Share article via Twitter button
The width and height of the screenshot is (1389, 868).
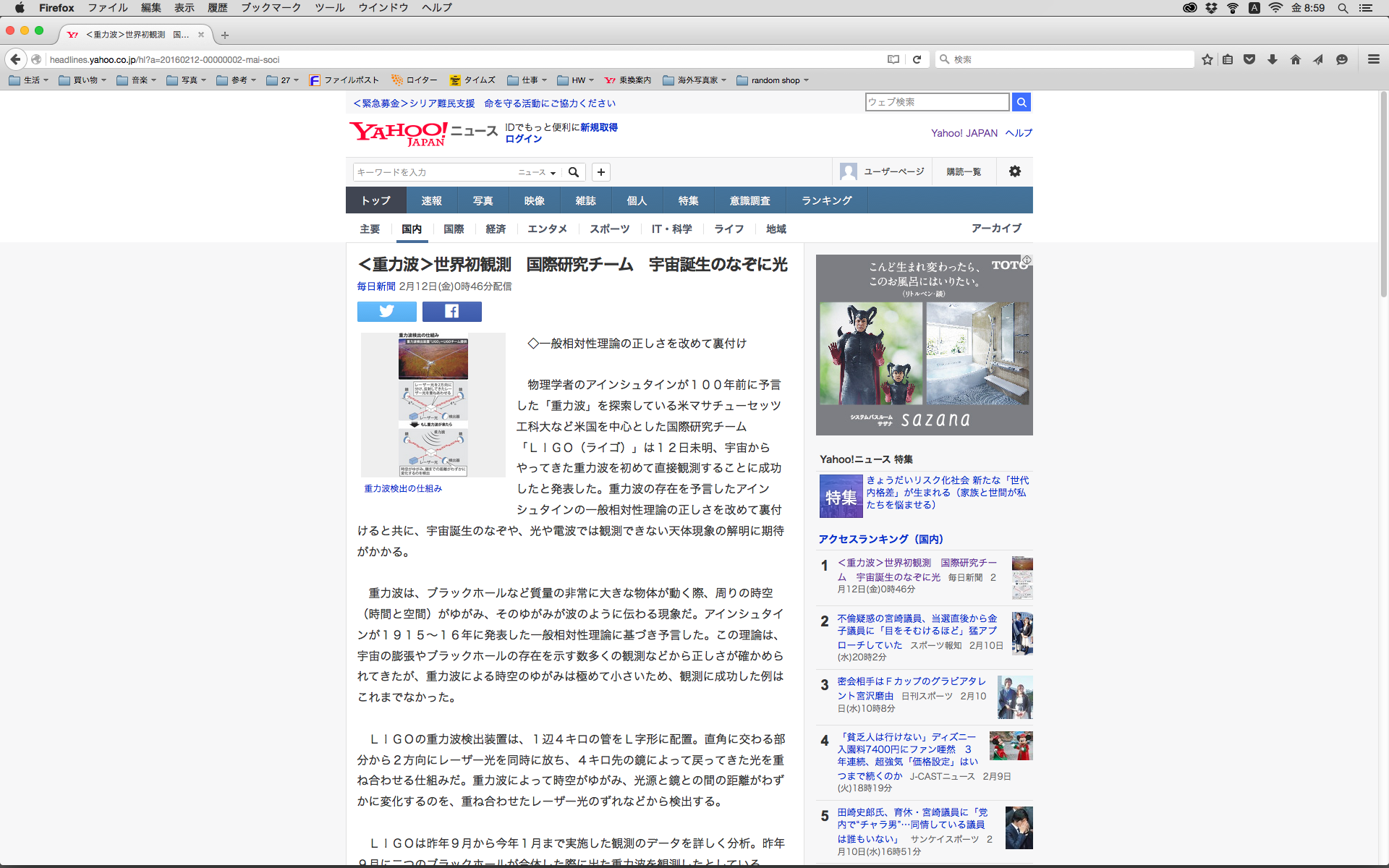click(x=386, y=311)
